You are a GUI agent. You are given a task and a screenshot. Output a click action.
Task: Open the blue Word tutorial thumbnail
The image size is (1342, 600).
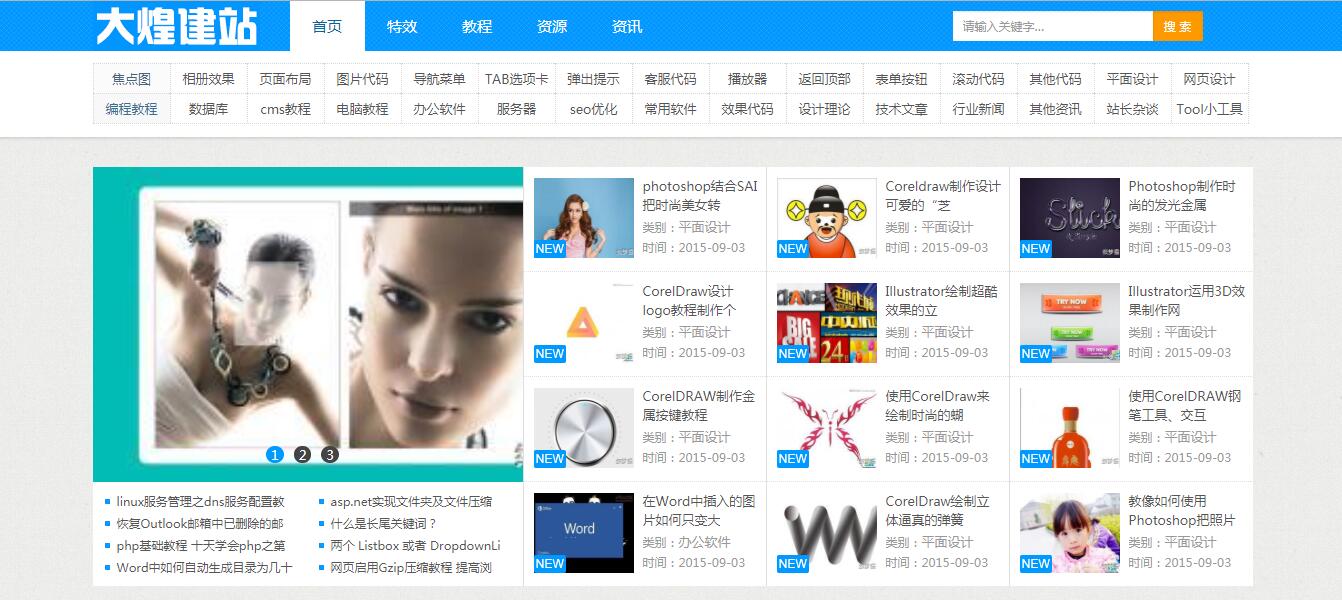click(583, 532)
